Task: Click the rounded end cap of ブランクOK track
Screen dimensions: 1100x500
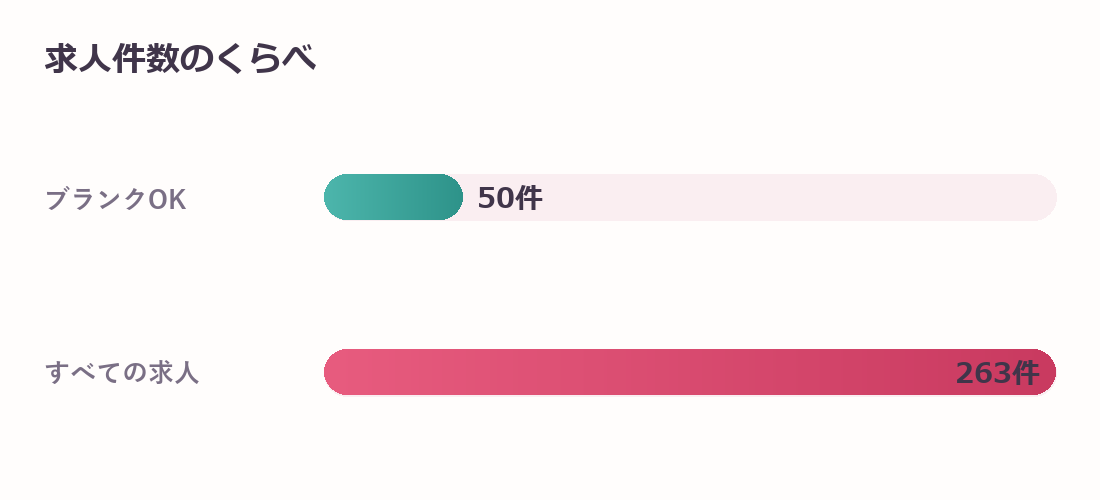Action: pos(1045,197)
